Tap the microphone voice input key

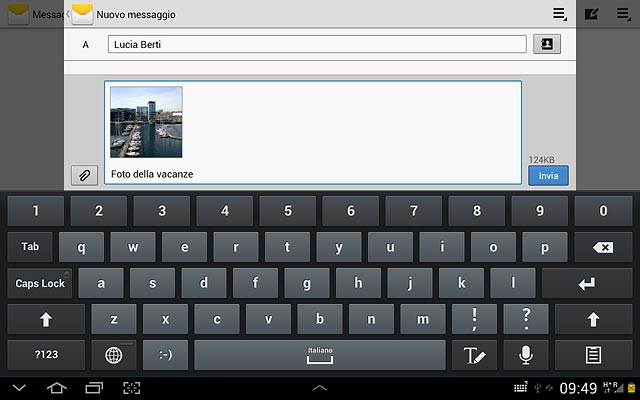coord(526,355)
